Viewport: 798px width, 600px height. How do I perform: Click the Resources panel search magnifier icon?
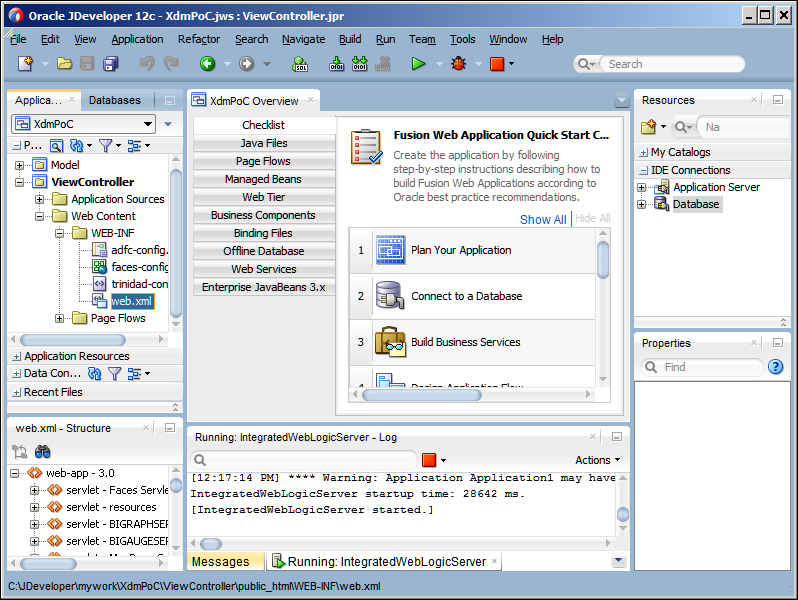tap(680, 127)
